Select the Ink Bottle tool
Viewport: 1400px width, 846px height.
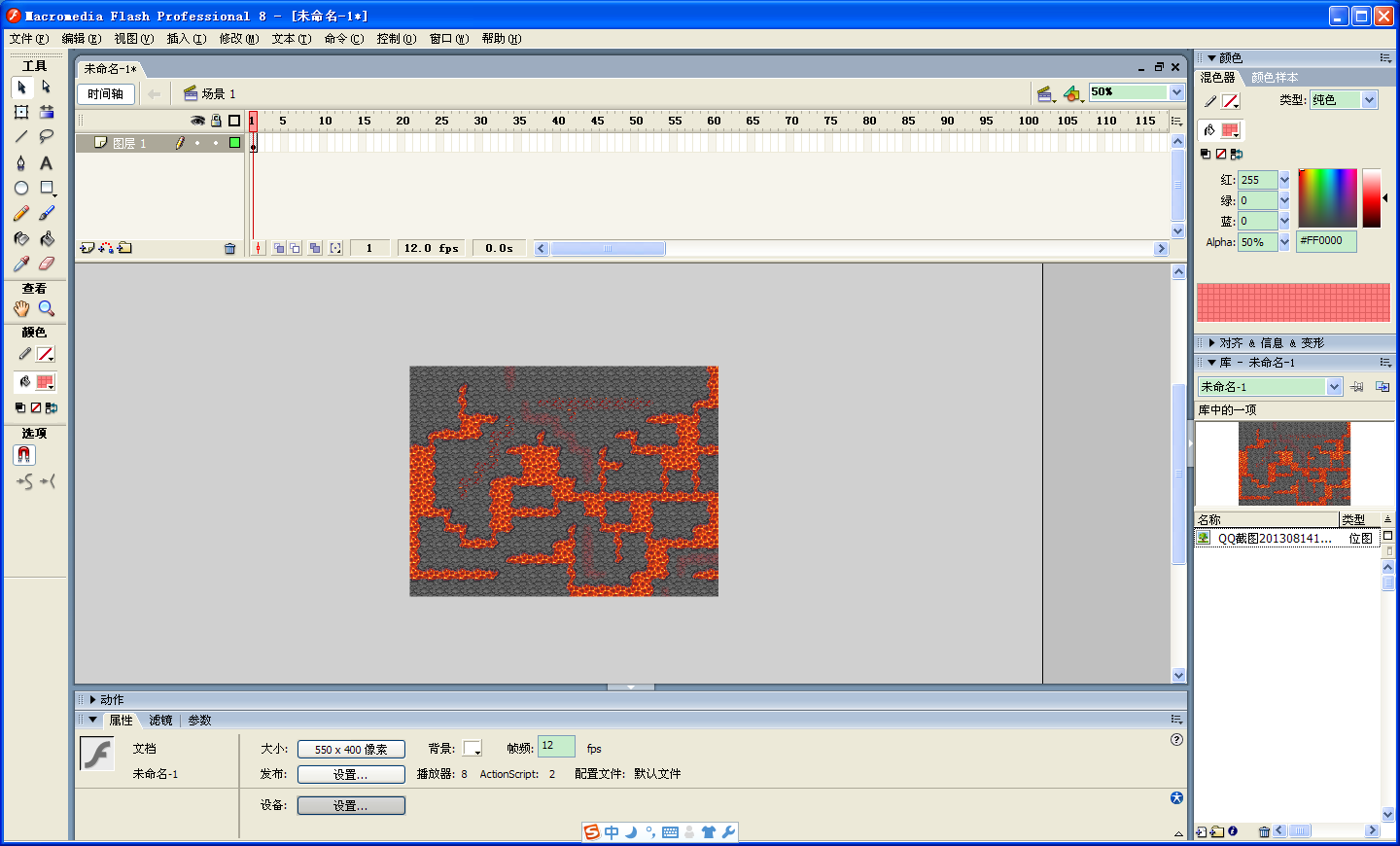(21, 238)
